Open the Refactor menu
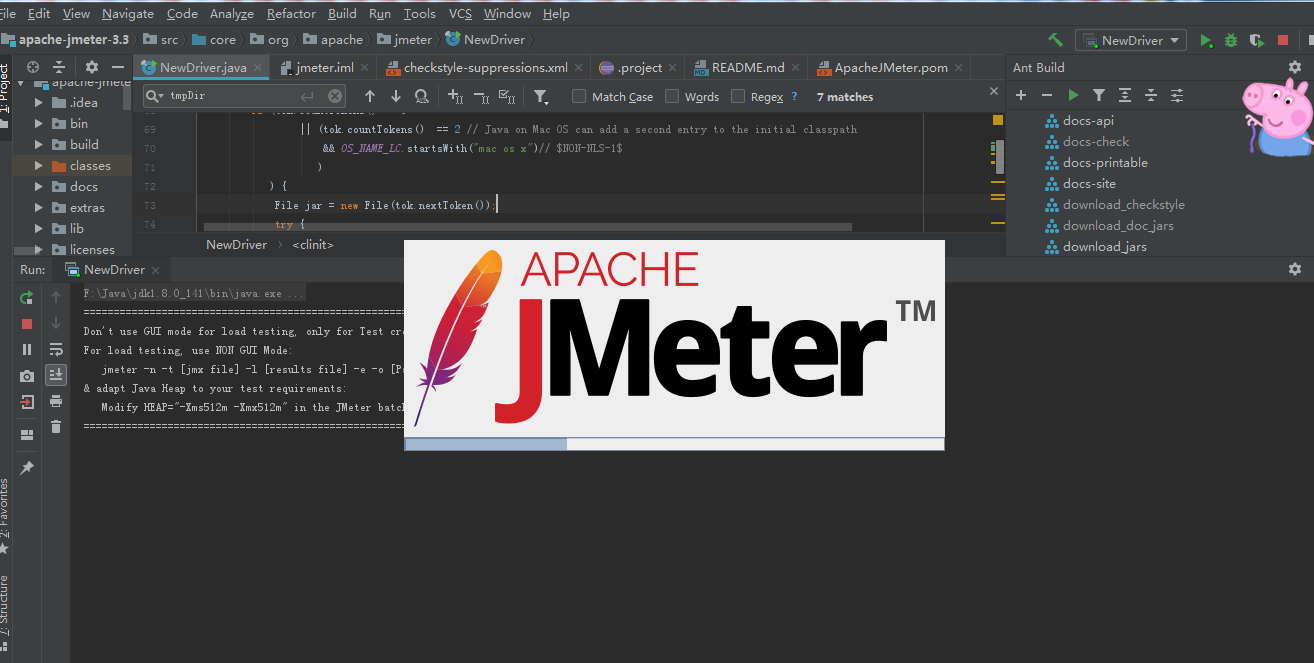1314x663 pixels. point(289,13)
